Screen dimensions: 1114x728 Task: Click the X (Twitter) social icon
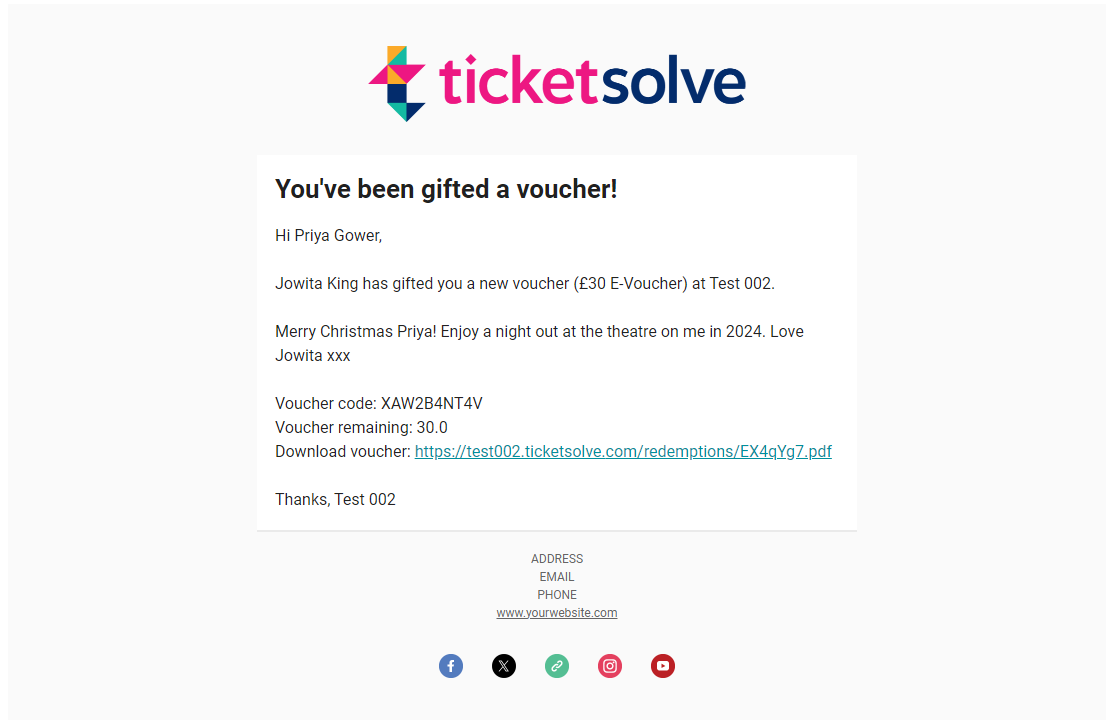[x=503, y=665]
